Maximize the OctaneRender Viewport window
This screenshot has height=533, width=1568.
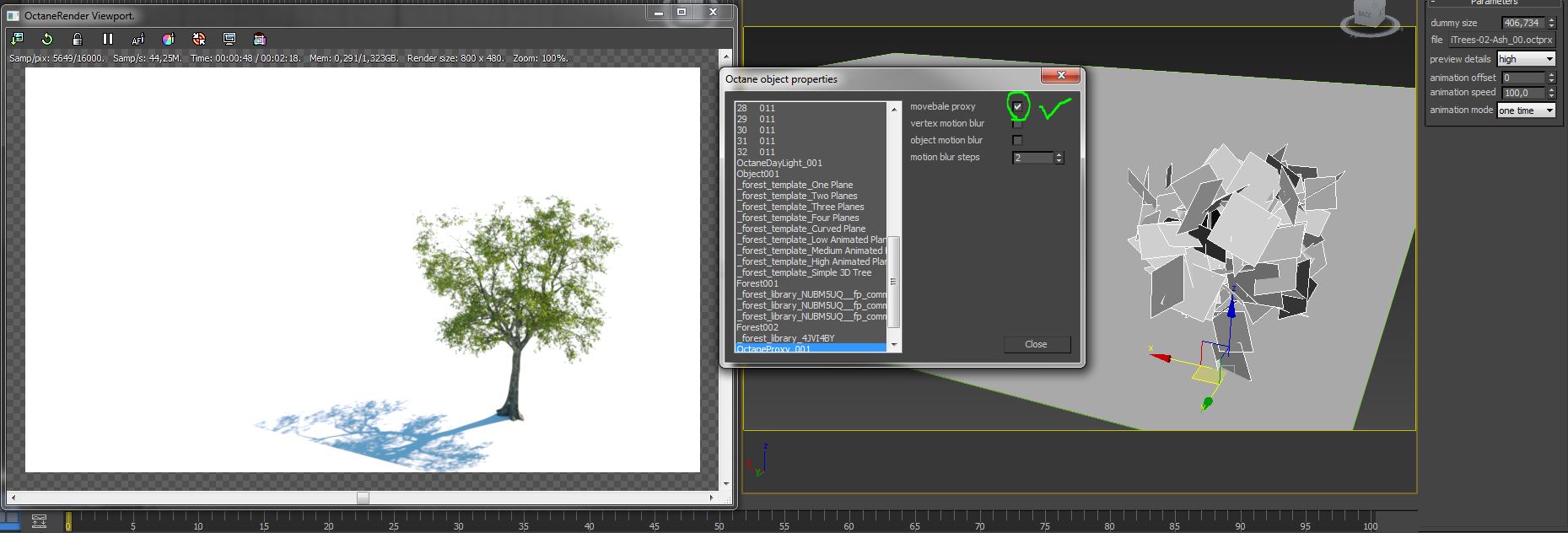[x=682, y=12]
